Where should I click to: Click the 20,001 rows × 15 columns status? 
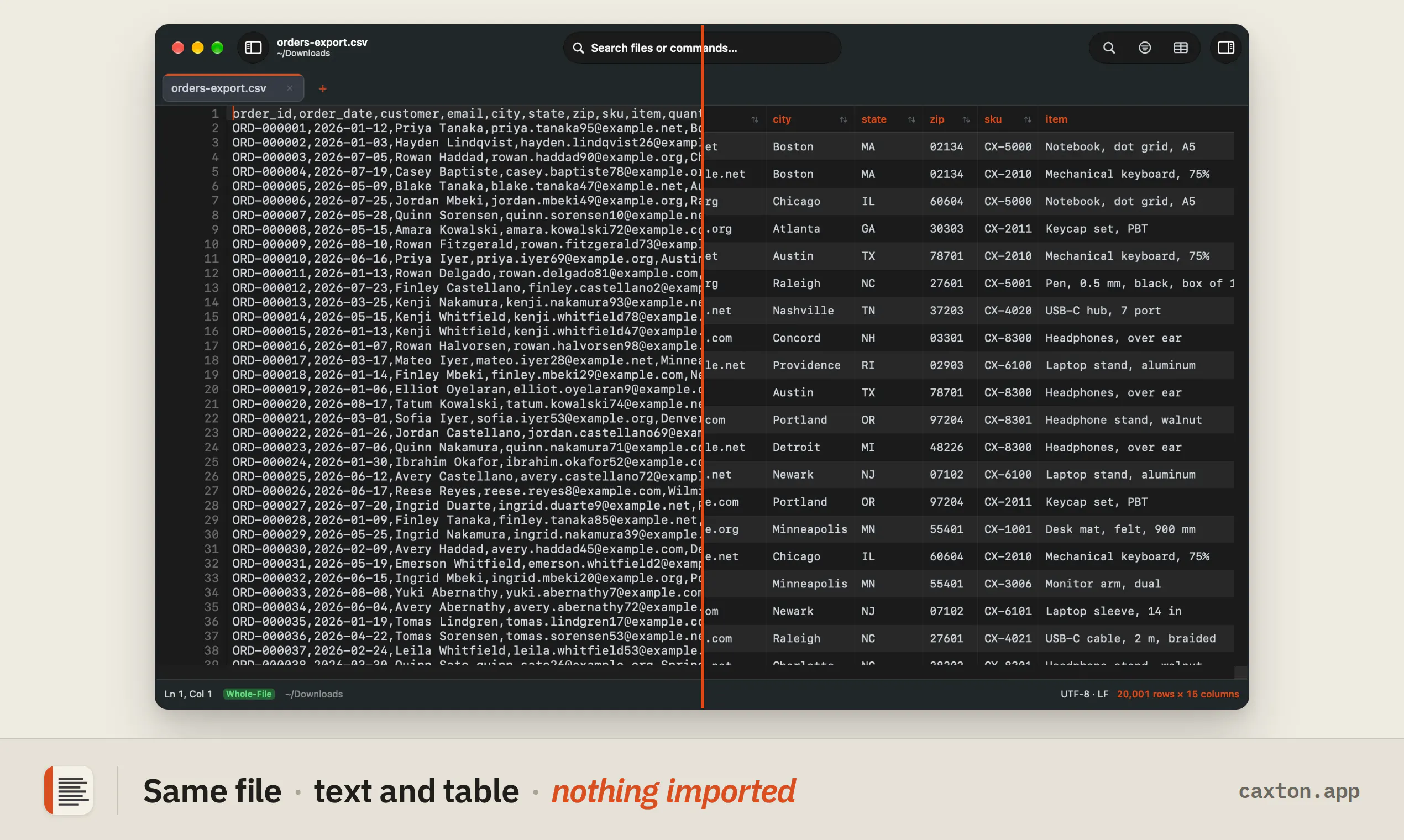tap(1177, 694)
